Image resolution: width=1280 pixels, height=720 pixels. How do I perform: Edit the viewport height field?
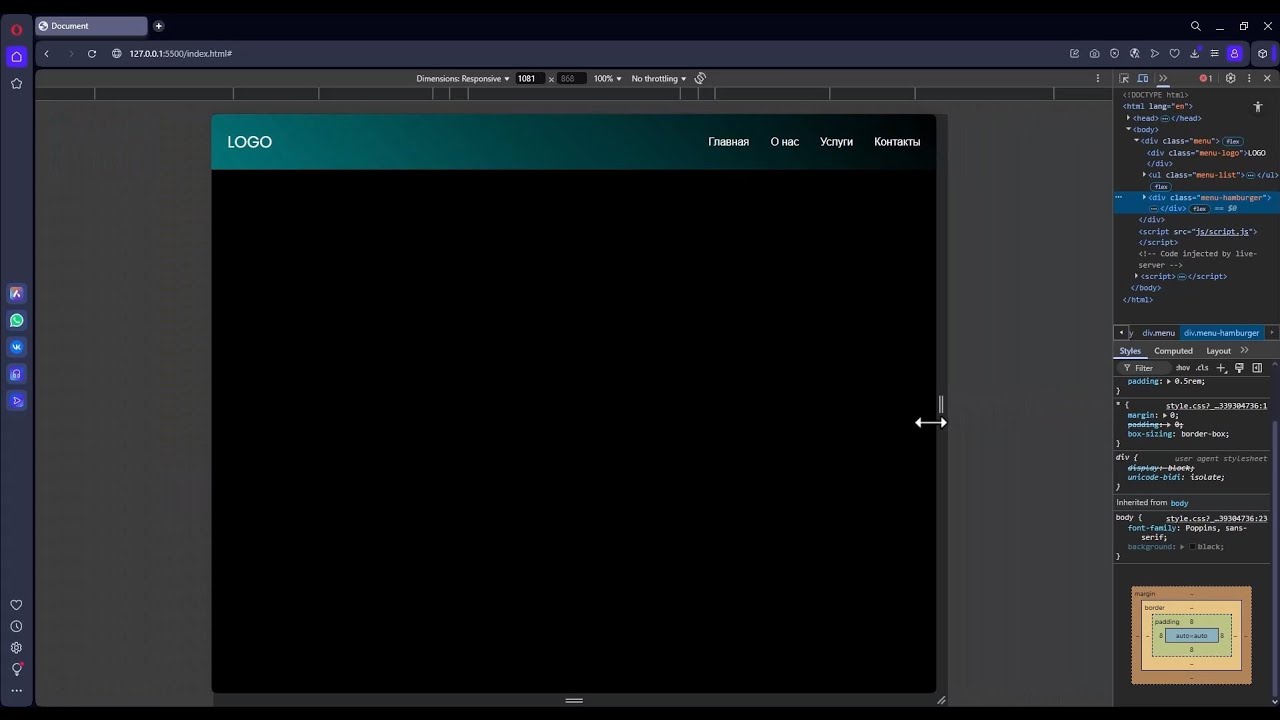click(x=570, y=78)
